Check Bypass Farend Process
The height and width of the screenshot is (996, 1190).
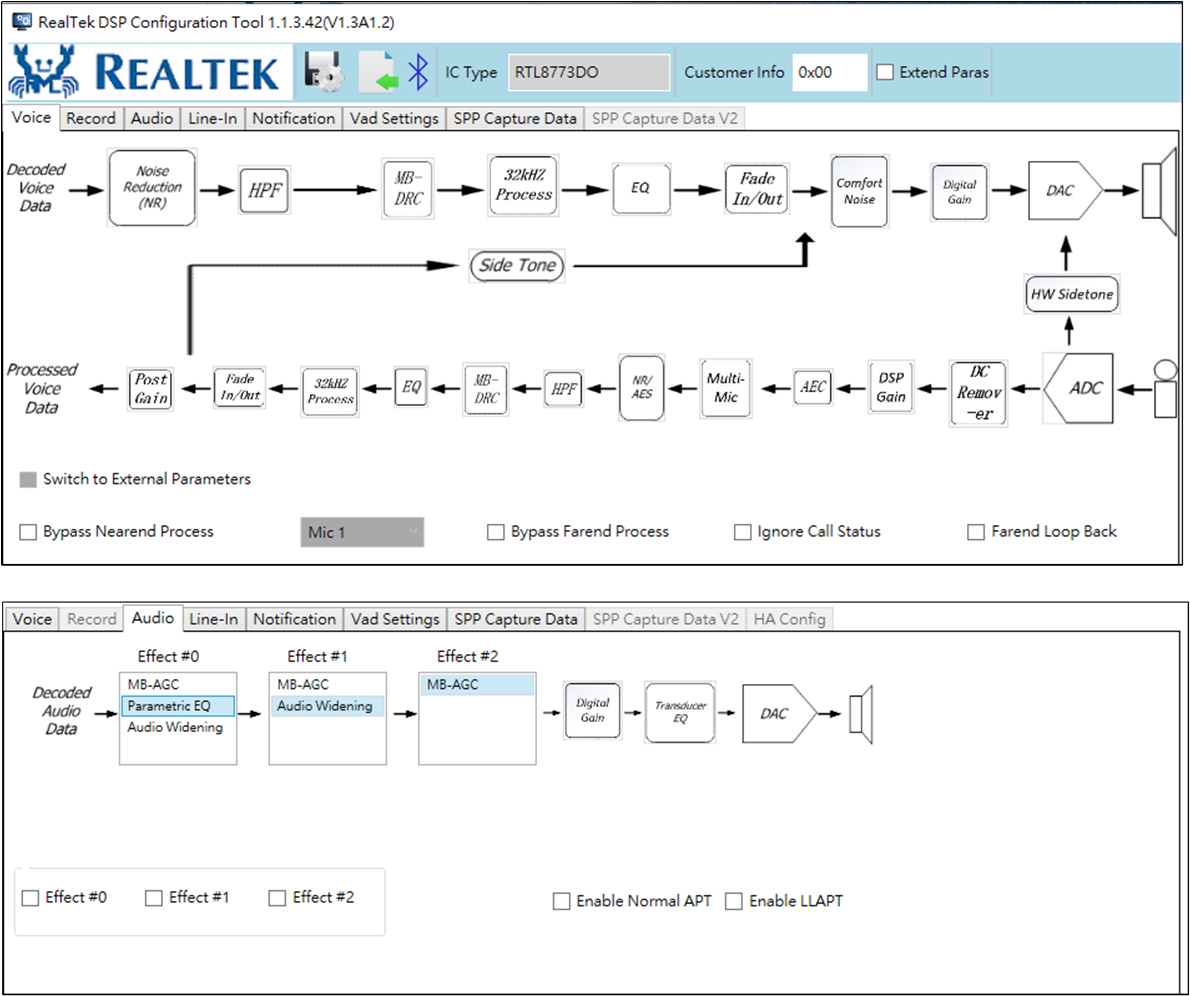(x=496, y=532)
